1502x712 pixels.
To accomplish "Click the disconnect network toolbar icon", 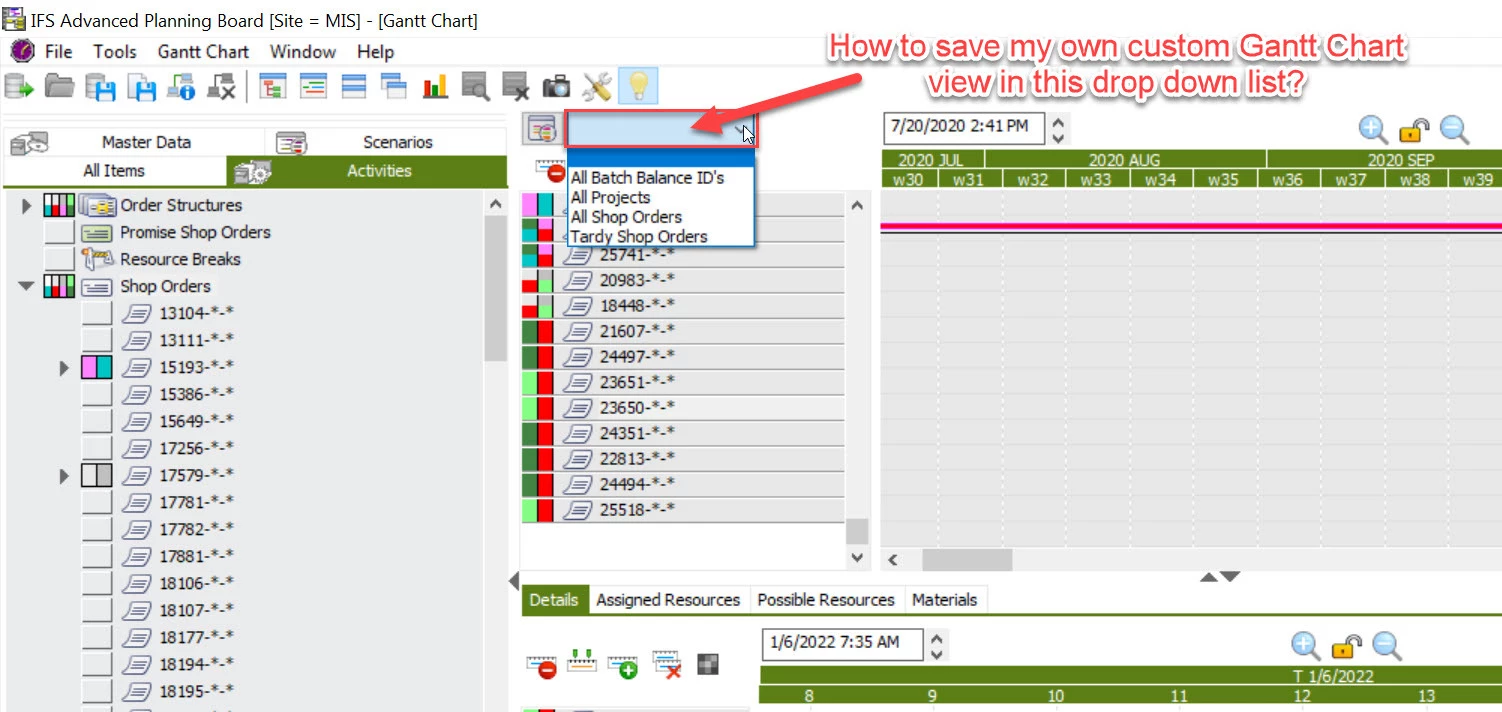I will tap(221, 87).
